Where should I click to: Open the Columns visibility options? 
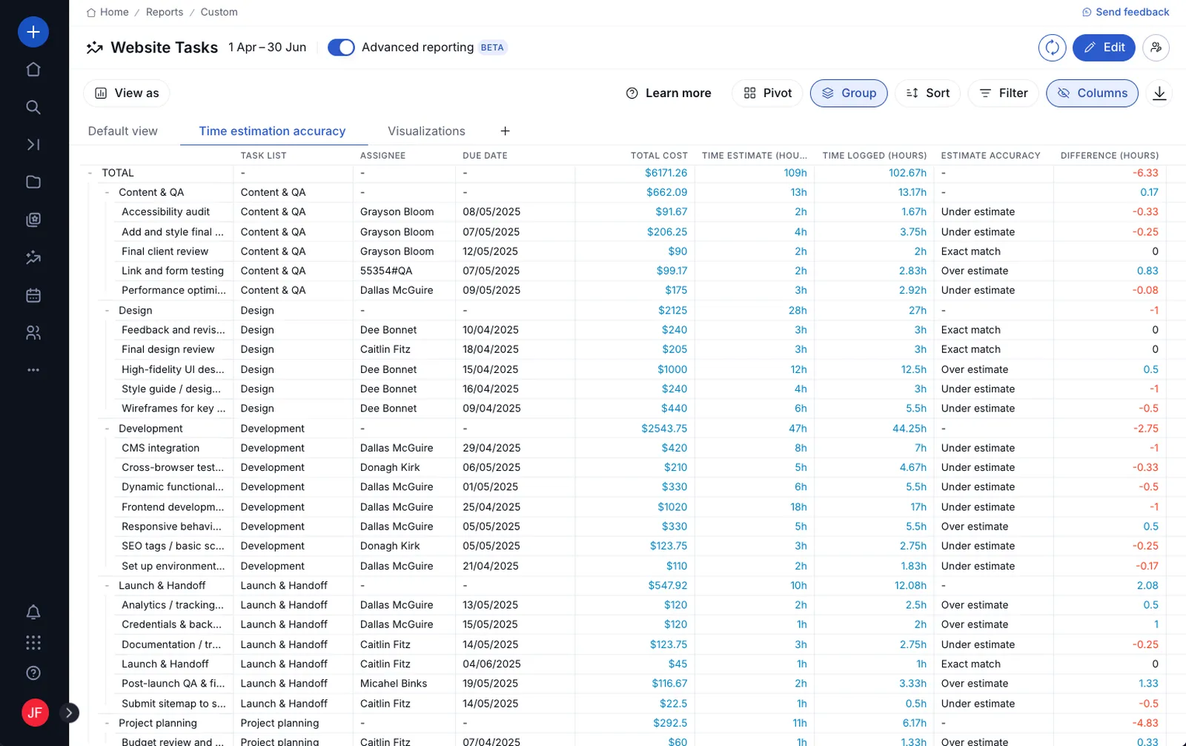pos(1092,93)
